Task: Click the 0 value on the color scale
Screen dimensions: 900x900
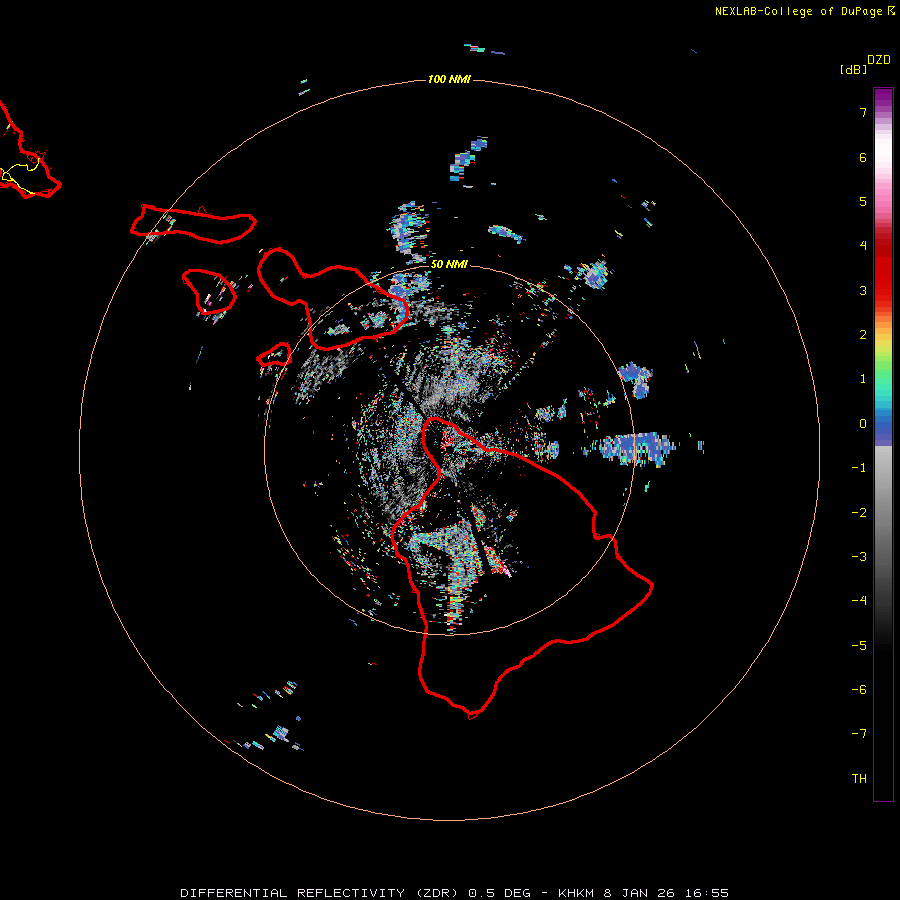Action: (863, 424)
